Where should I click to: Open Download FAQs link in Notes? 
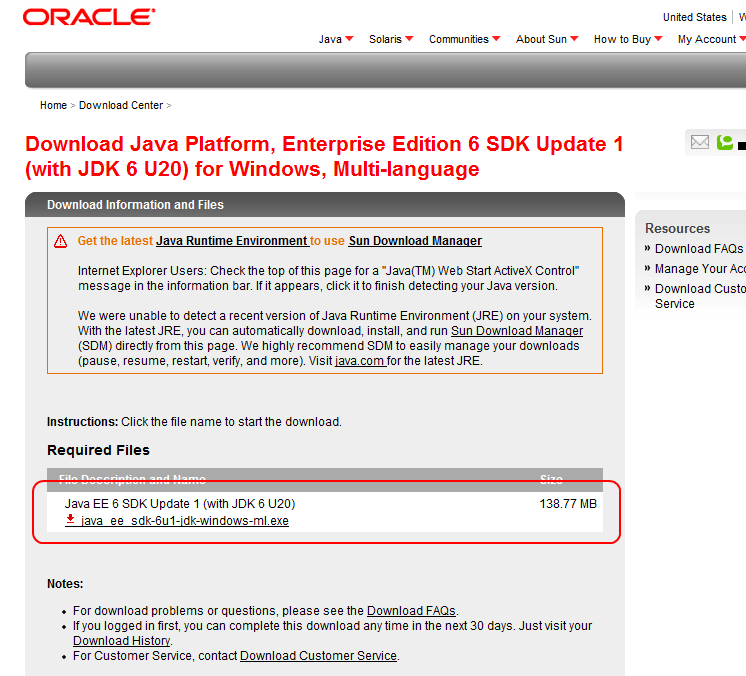click(x=411, y=610)
